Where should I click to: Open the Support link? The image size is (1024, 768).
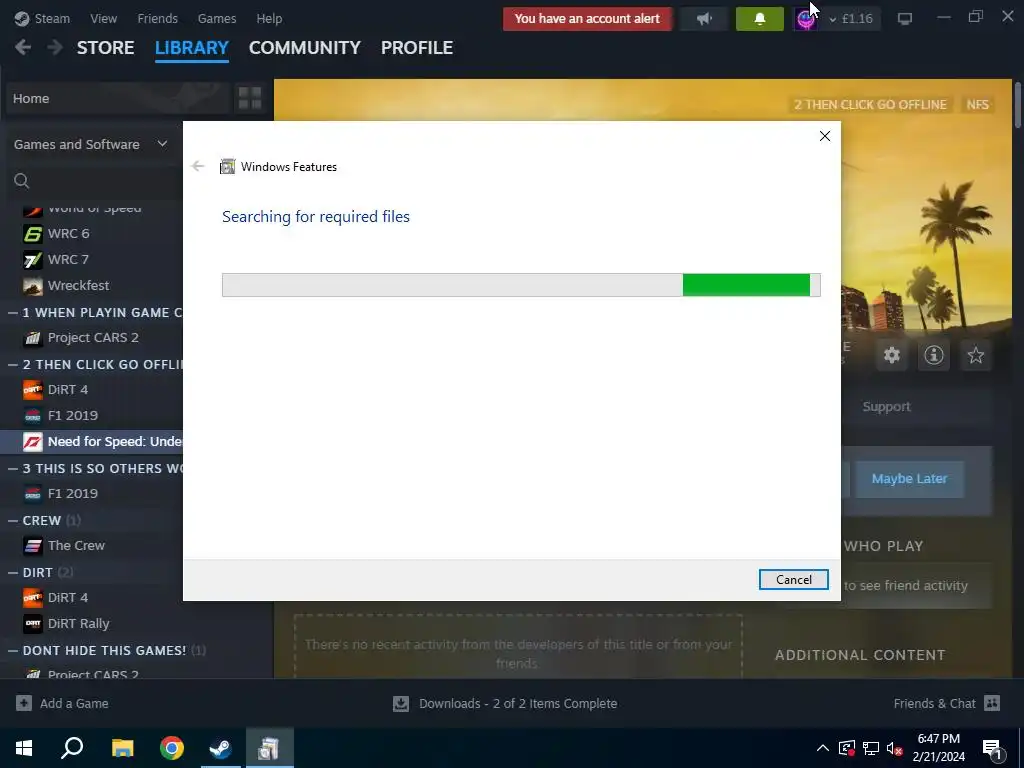[x=886, y=406]
